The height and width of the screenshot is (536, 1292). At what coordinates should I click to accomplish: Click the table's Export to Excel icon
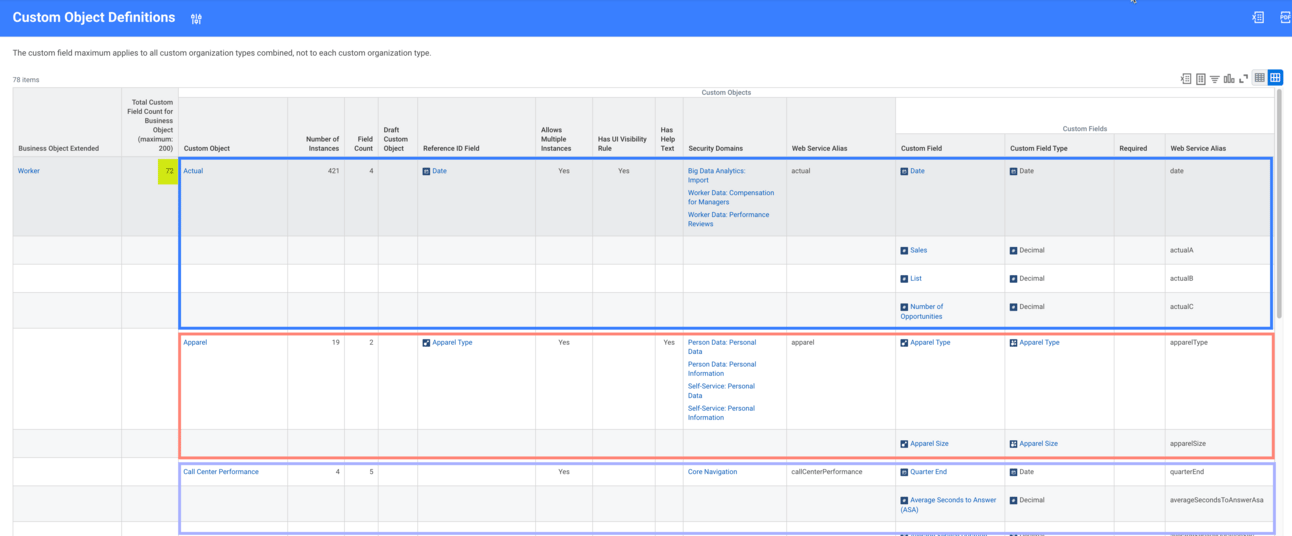coord(1185,79)
